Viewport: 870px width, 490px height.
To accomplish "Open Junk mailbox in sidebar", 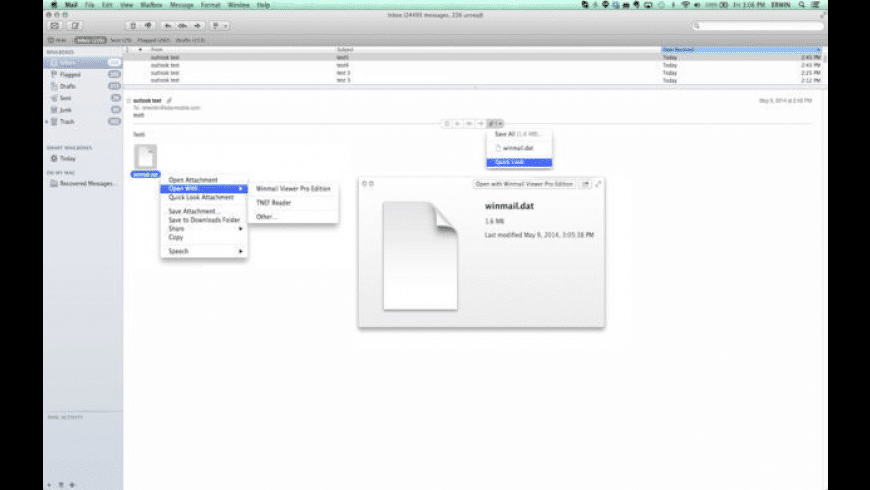I will (x=83, y=110).
